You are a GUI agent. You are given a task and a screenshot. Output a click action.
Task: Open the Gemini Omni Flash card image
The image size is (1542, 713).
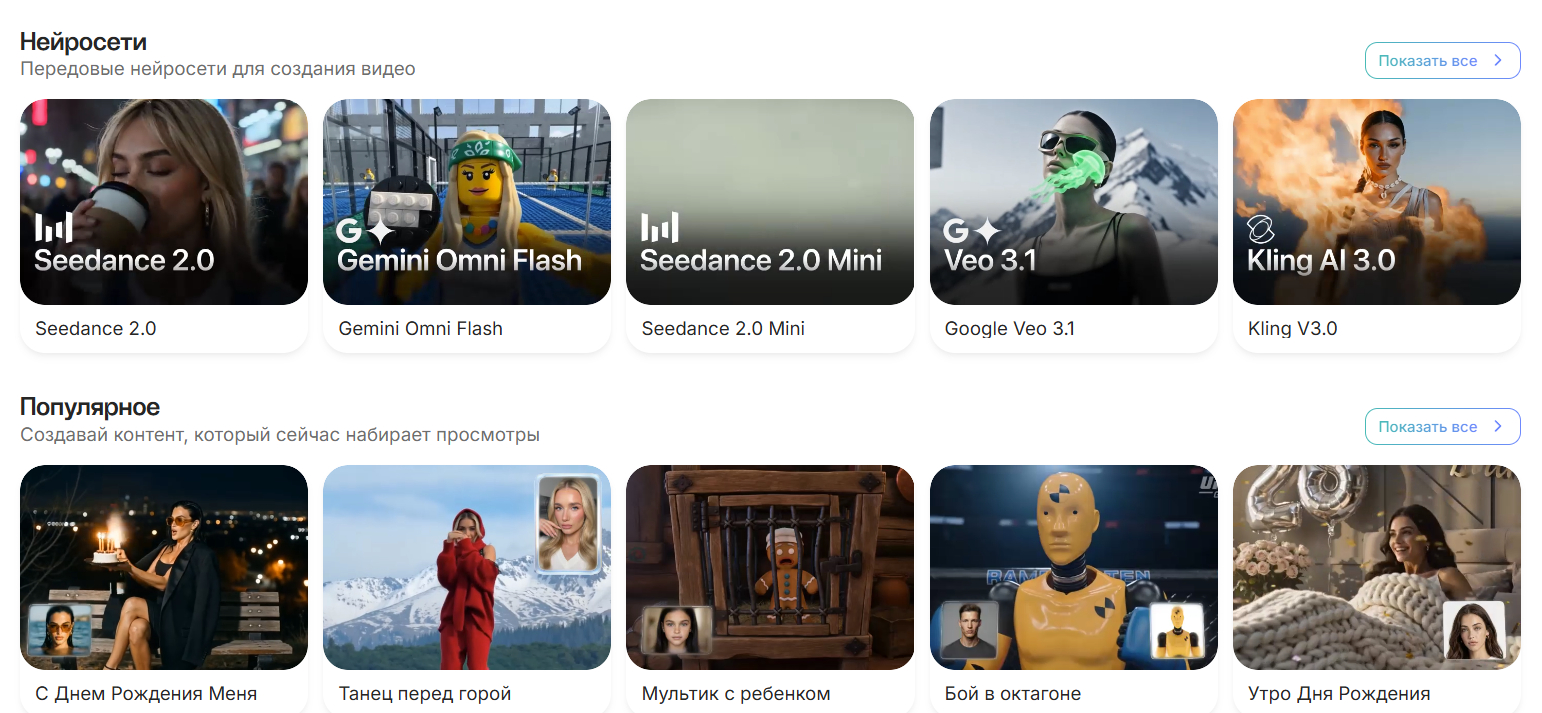[x=467, y=202]
